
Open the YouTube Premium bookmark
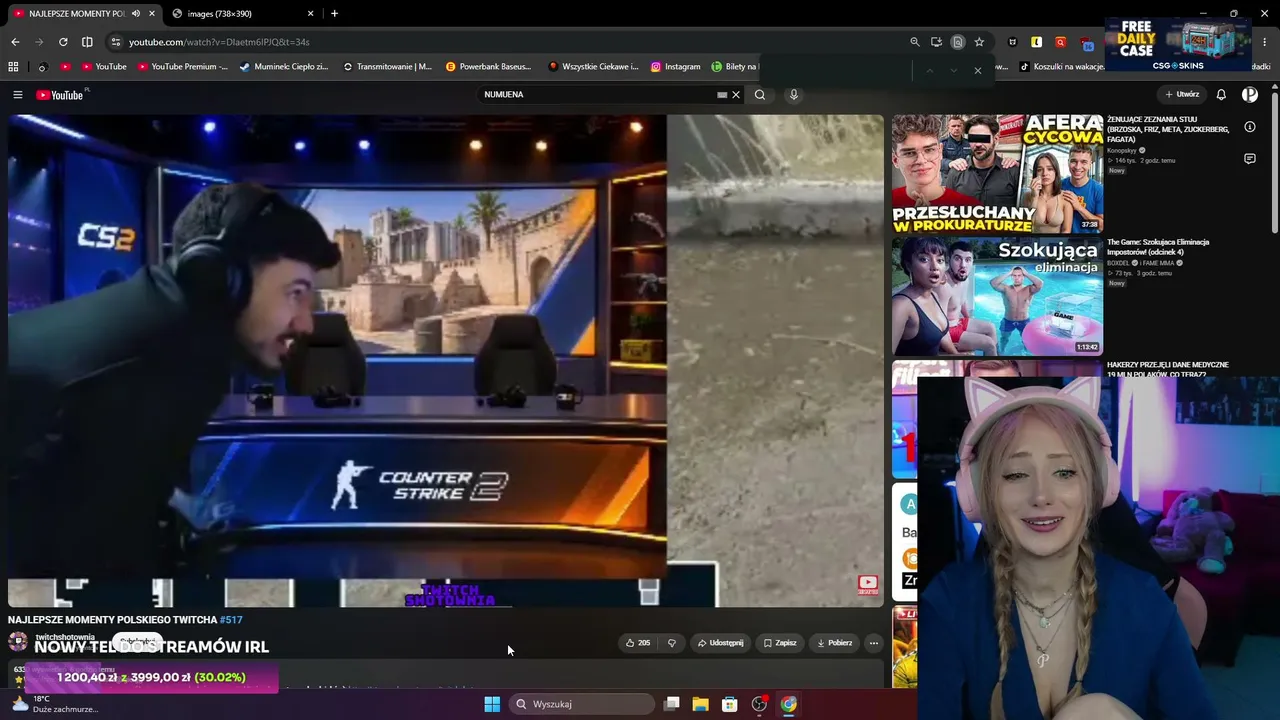tap(182, 67)
